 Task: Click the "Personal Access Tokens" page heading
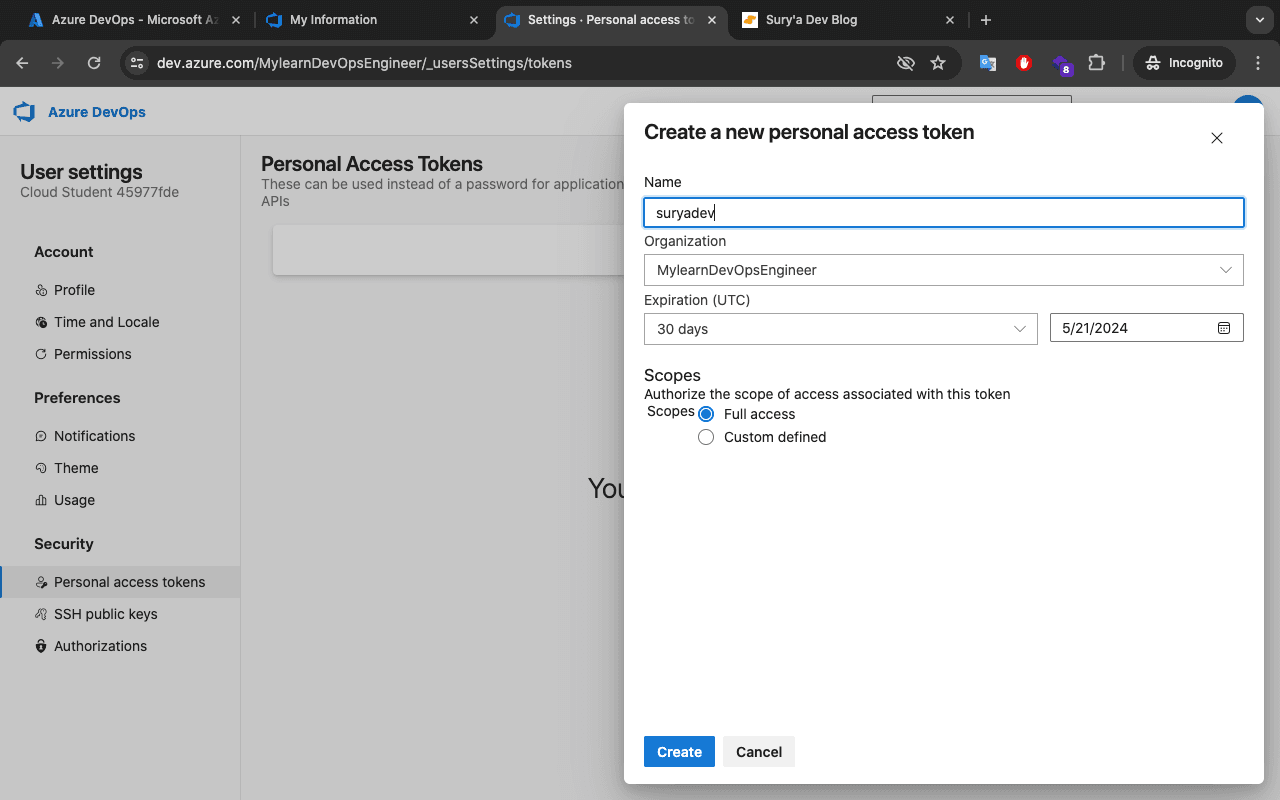(372, 164)
